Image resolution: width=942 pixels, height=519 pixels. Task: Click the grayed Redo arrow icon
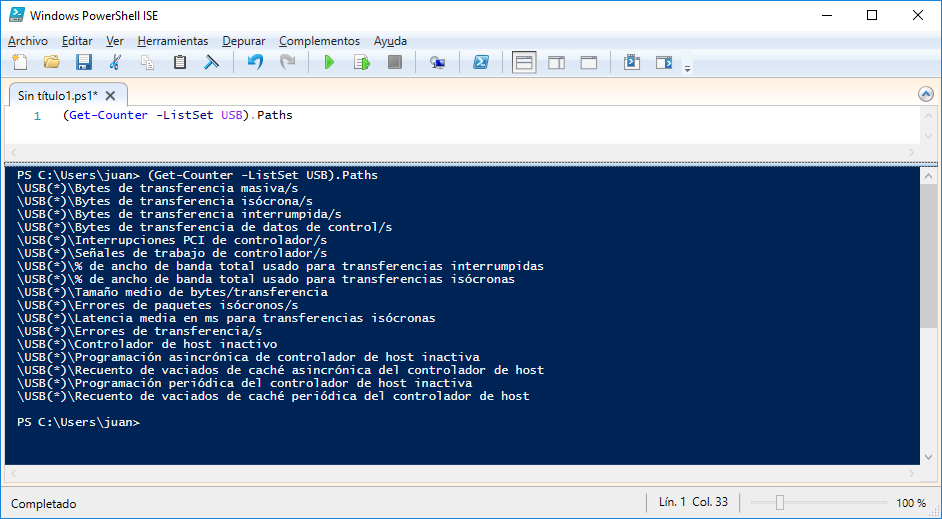[x=288, y=62]
